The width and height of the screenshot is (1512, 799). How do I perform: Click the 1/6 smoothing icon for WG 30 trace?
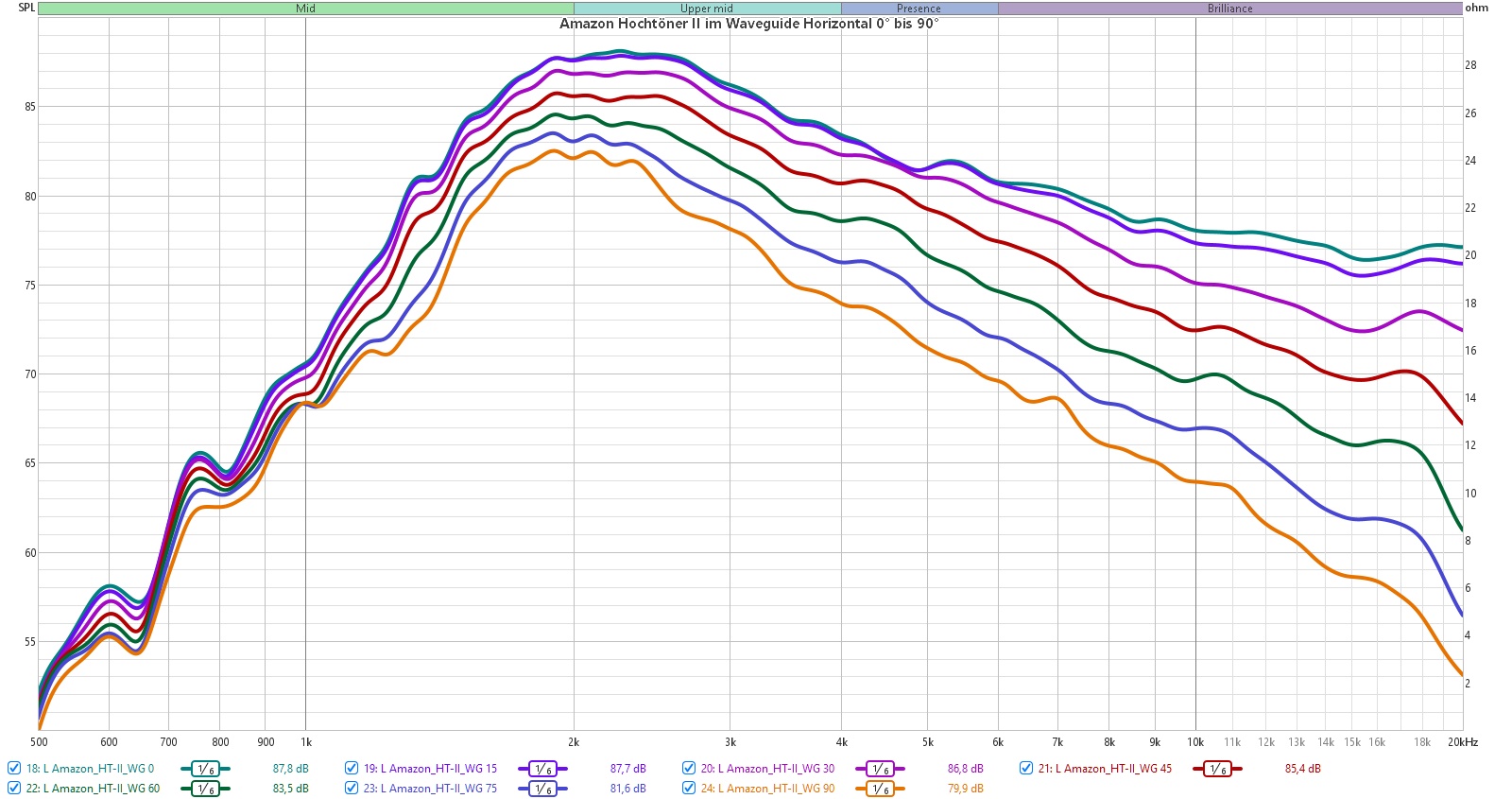pyautogui.click(x=880, y=769)
